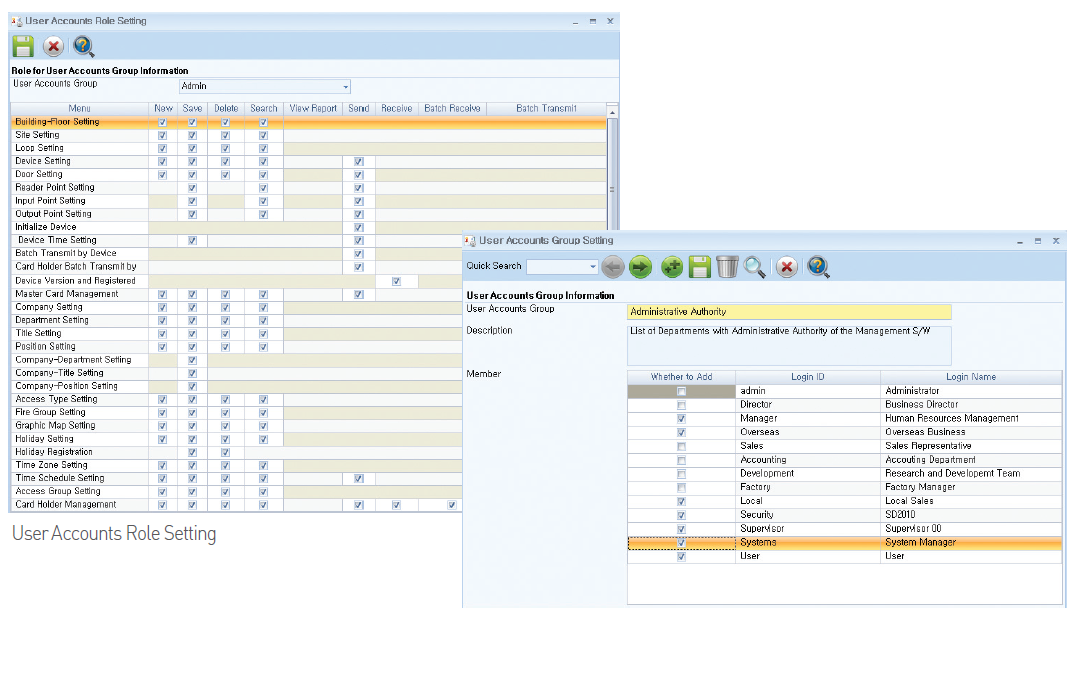Open the help magnifier in Role Setting toolbar
1073x674 pixels.
[84, 46]
